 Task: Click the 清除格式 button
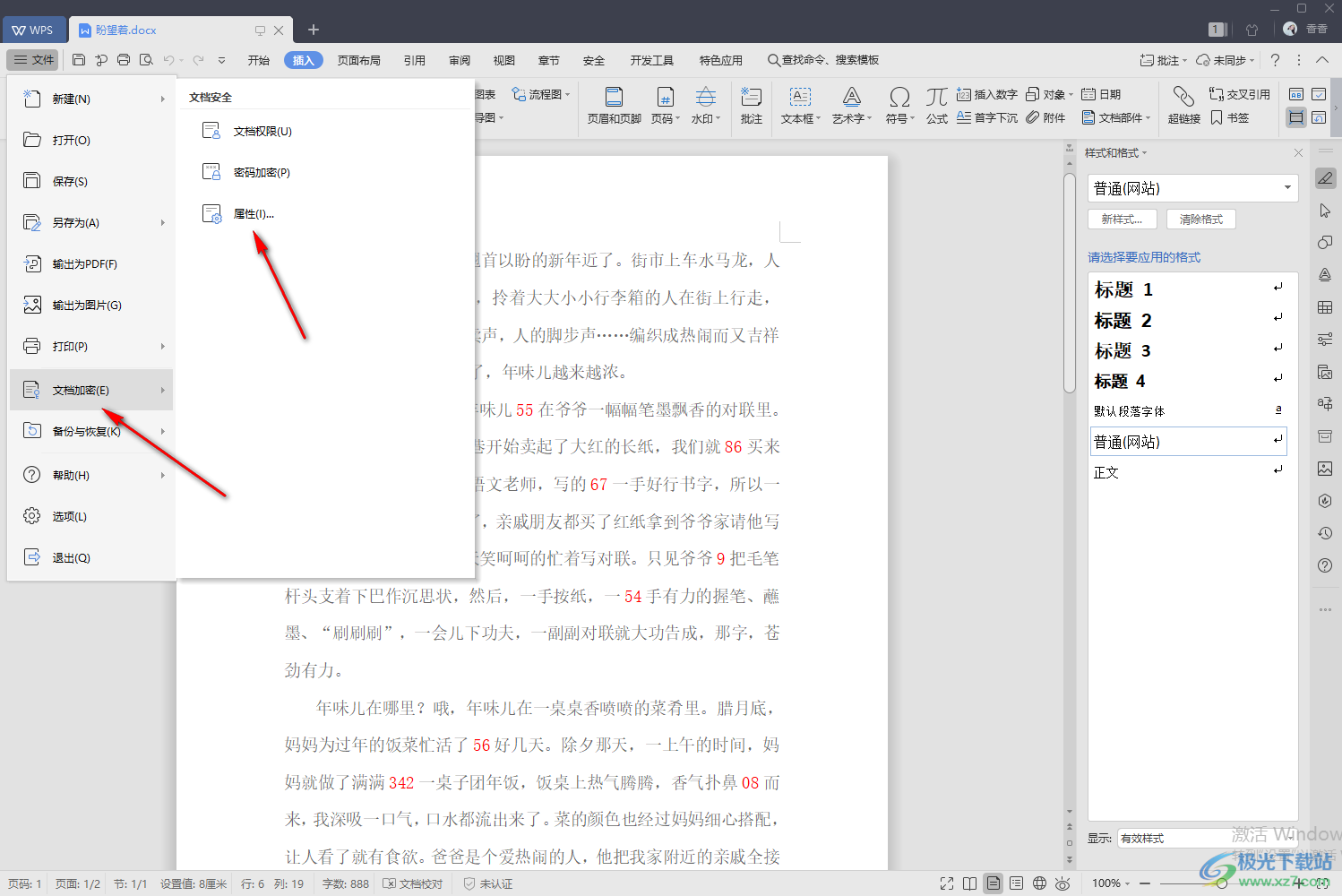[x=1201, y=219]
